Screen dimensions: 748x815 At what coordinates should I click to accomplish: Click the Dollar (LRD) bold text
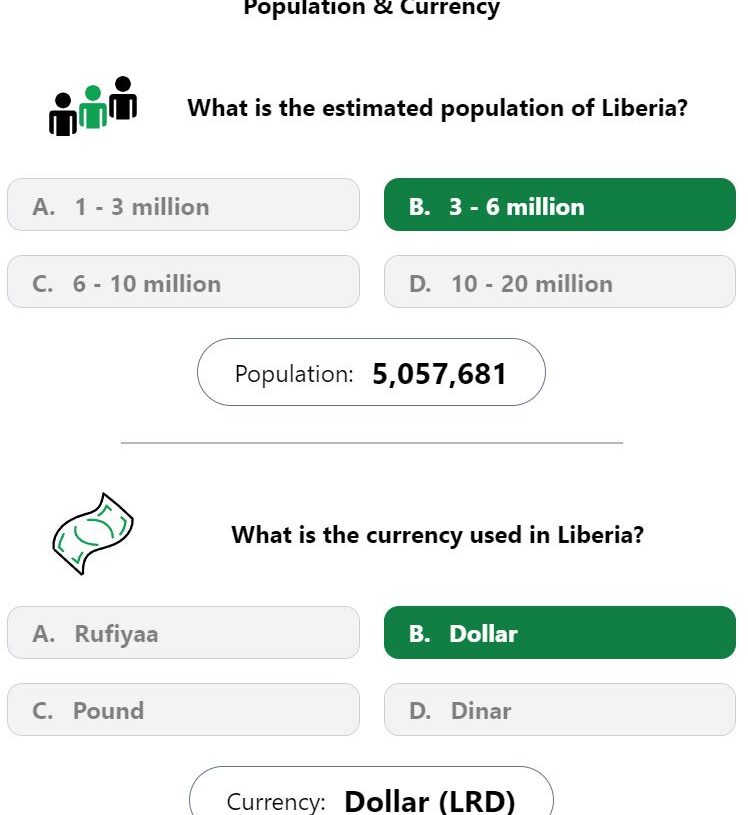(430, 801)
